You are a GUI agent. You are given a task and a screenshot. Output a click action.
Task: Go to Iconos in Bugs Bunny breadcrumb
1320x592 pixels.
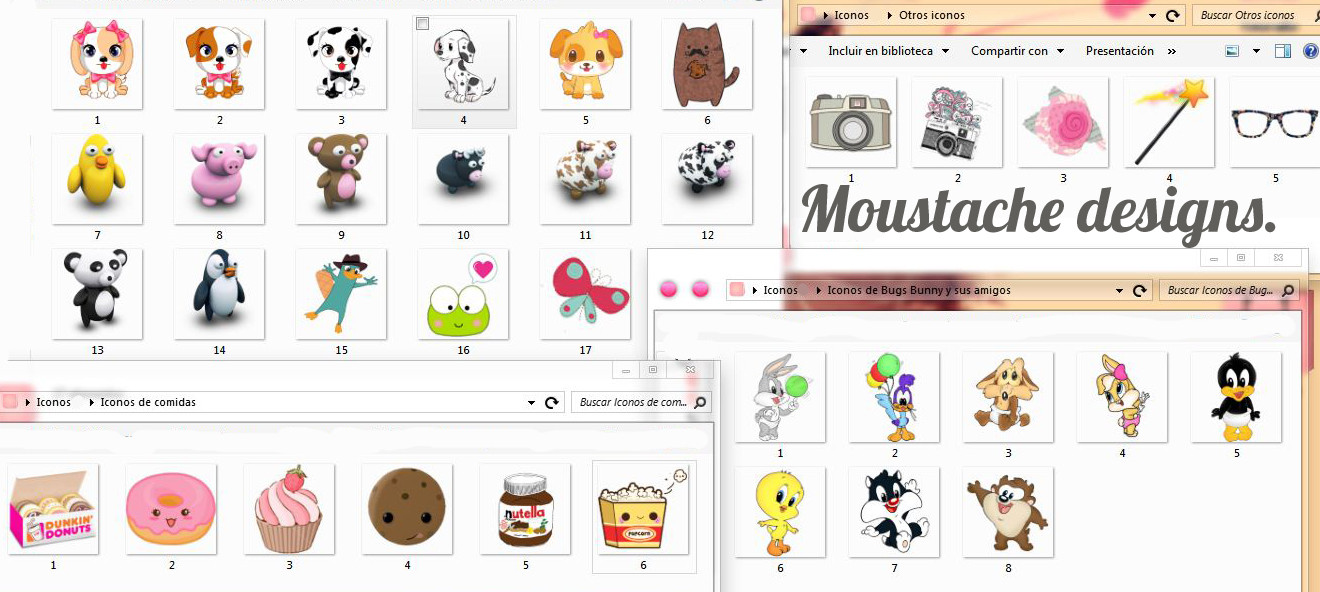pos(781,290)
